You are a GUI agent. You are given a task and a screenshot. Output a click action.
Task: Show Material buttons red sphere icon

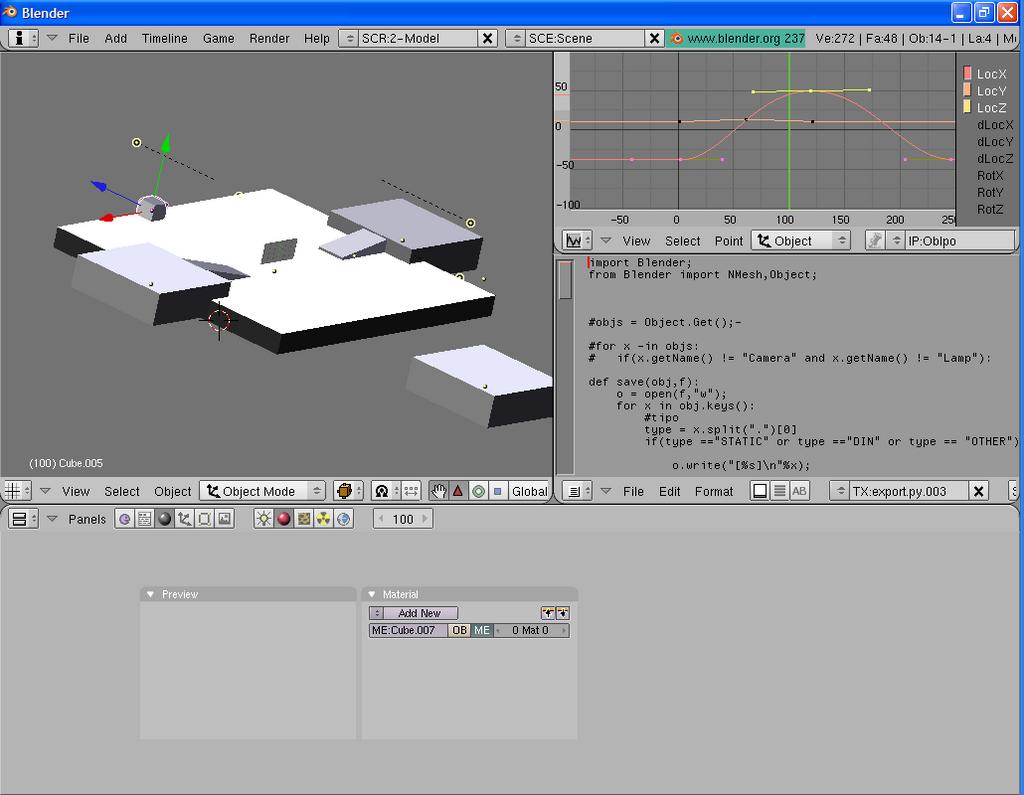point(283,519)
